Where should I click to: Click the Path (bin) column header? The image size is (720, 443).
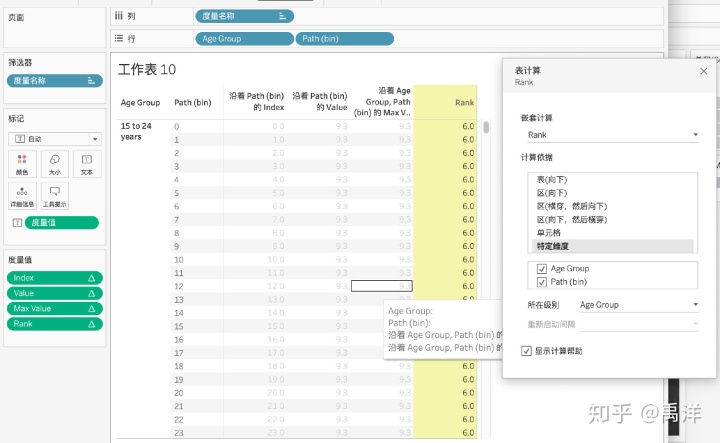pos(193,103)
